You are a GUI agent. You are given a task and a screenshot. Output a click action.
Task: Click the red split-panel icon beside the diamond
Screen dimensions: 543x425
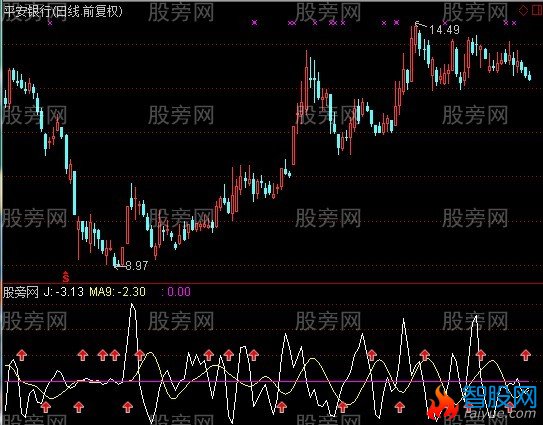pyautogui.click(x=537, y=11)
